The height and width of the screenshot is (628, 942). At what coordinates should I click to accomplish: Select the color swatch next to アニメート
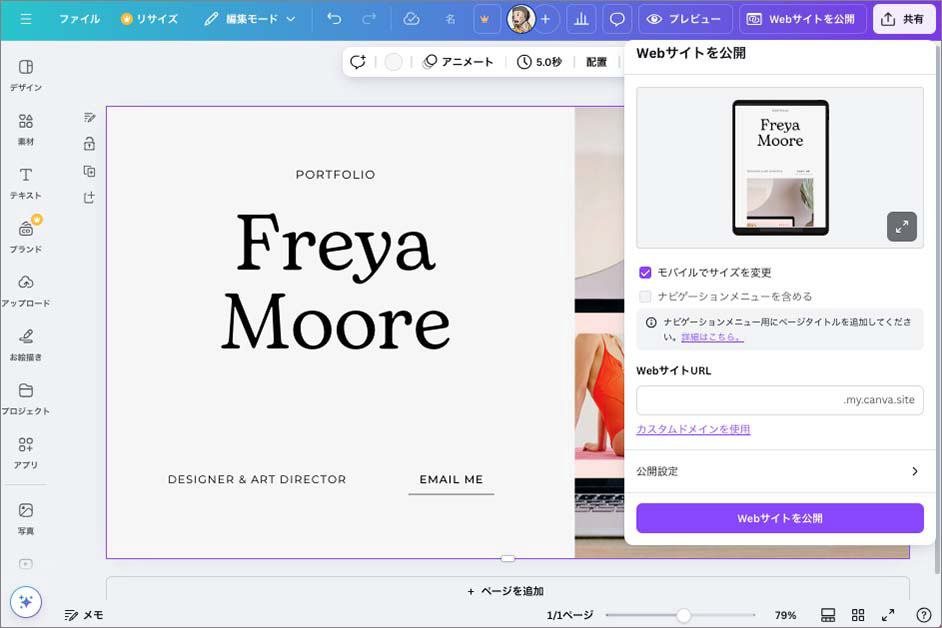(393, 61)
